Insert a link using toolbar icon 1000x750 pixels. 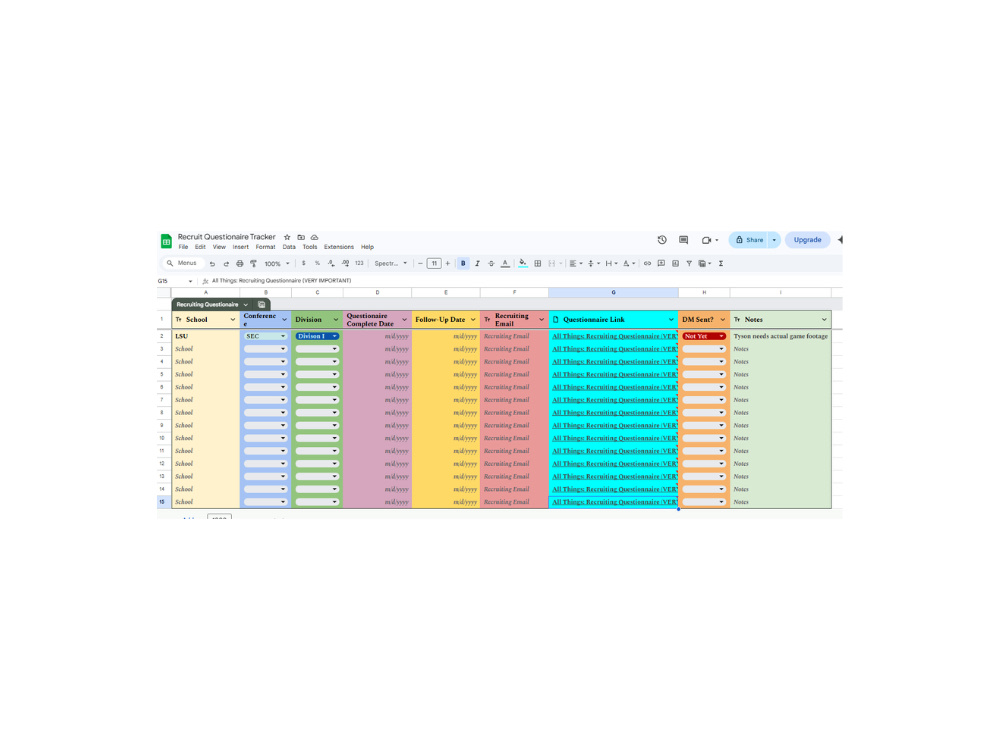(x=647, y=263)
